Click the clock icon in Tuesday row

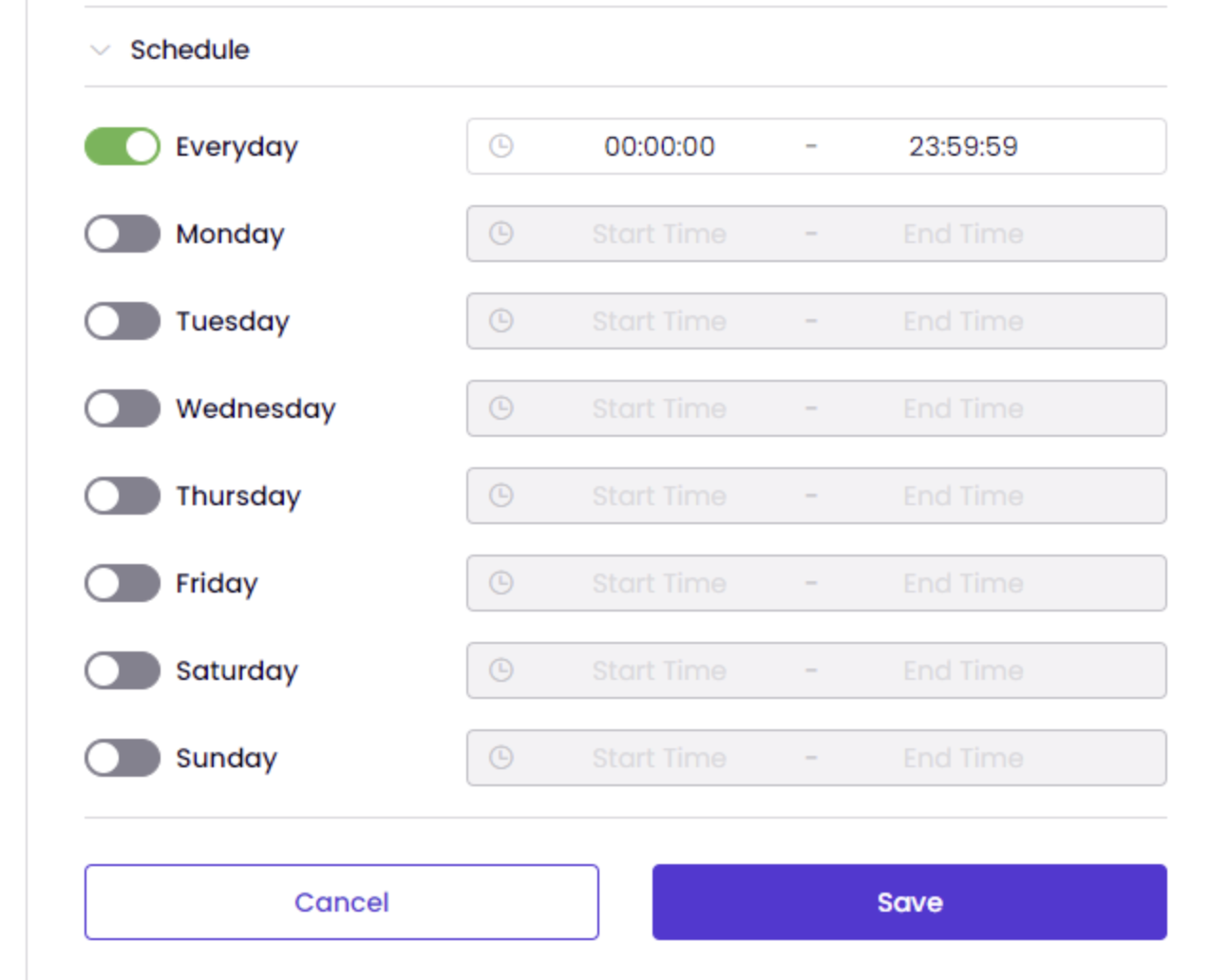(x=501, y=321)
